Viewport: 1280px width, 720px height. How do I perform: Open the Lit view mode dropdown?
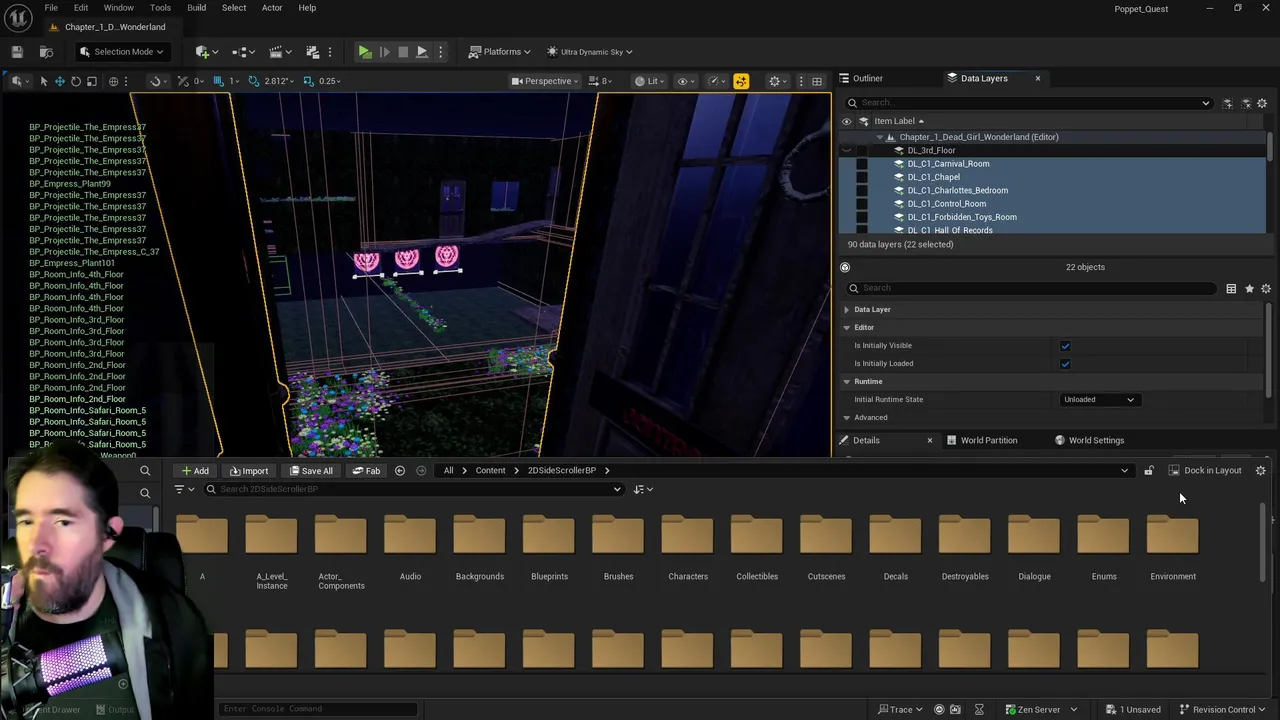pyautogui.click(x=651, y=81)
